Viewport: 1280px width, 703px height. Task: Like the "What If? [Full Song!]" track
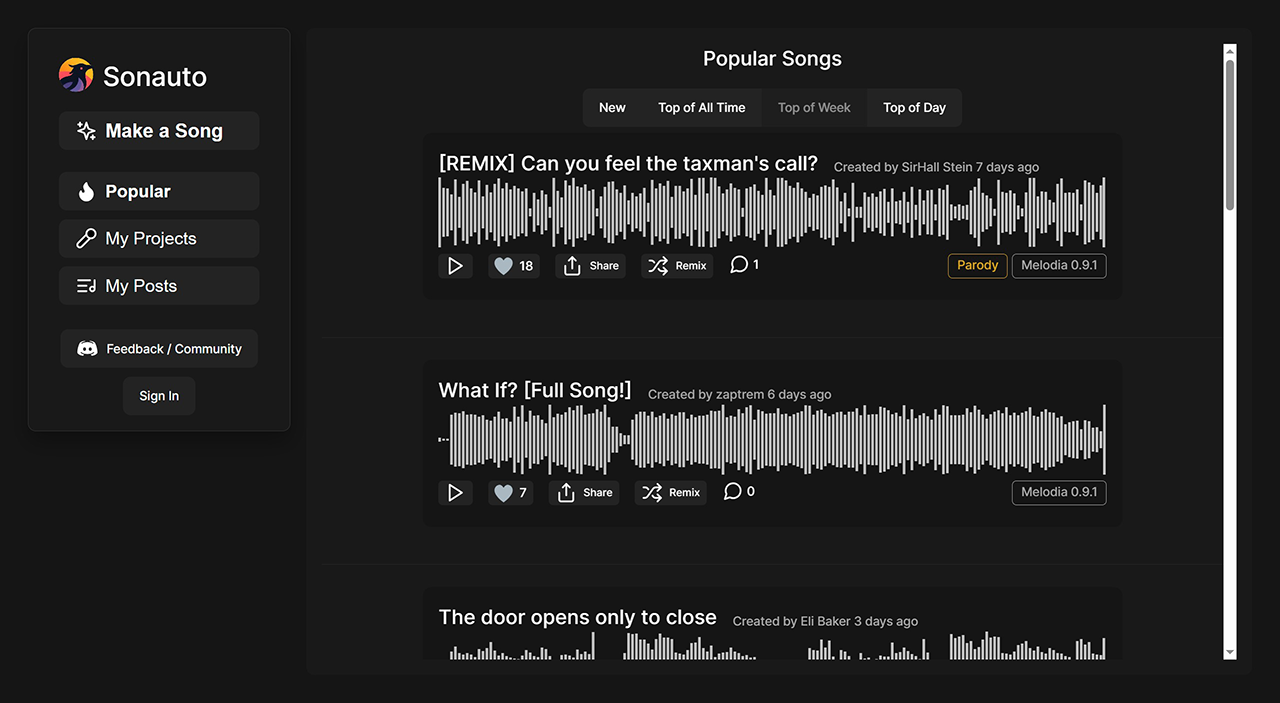click(x=510, y=492)
